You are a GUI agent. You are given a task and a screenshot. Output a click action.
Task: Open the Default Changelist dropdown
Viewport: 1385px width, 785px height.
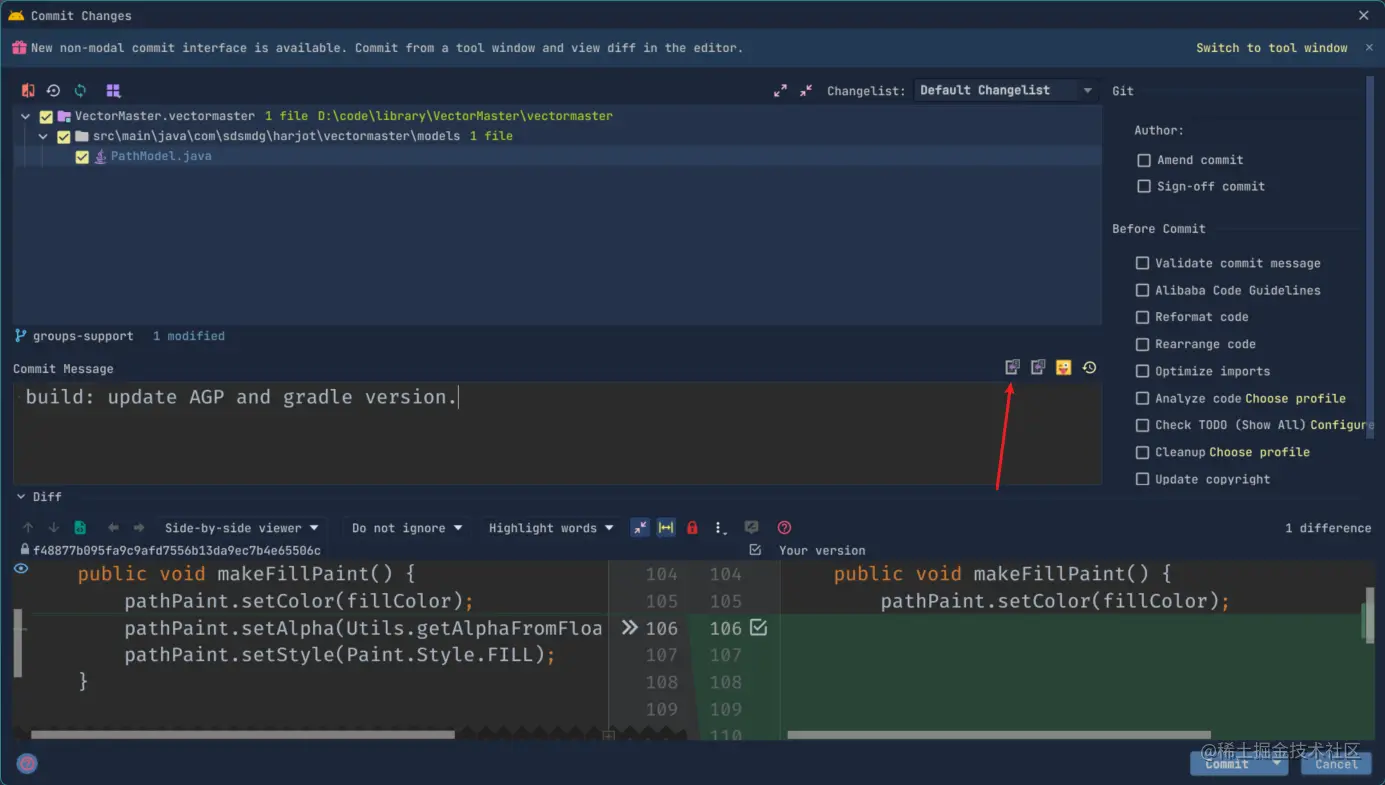(1007, 90)
